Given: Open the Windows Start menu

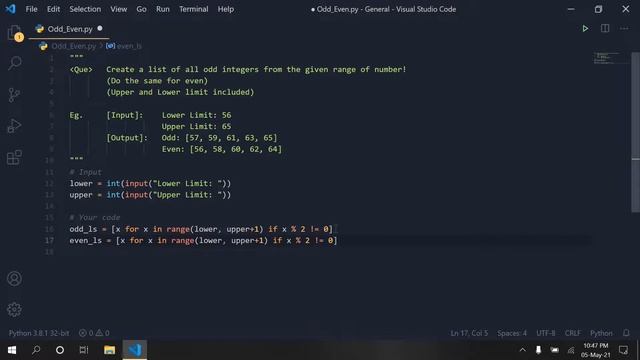Looking at the screenshot, I should (12, 350).
